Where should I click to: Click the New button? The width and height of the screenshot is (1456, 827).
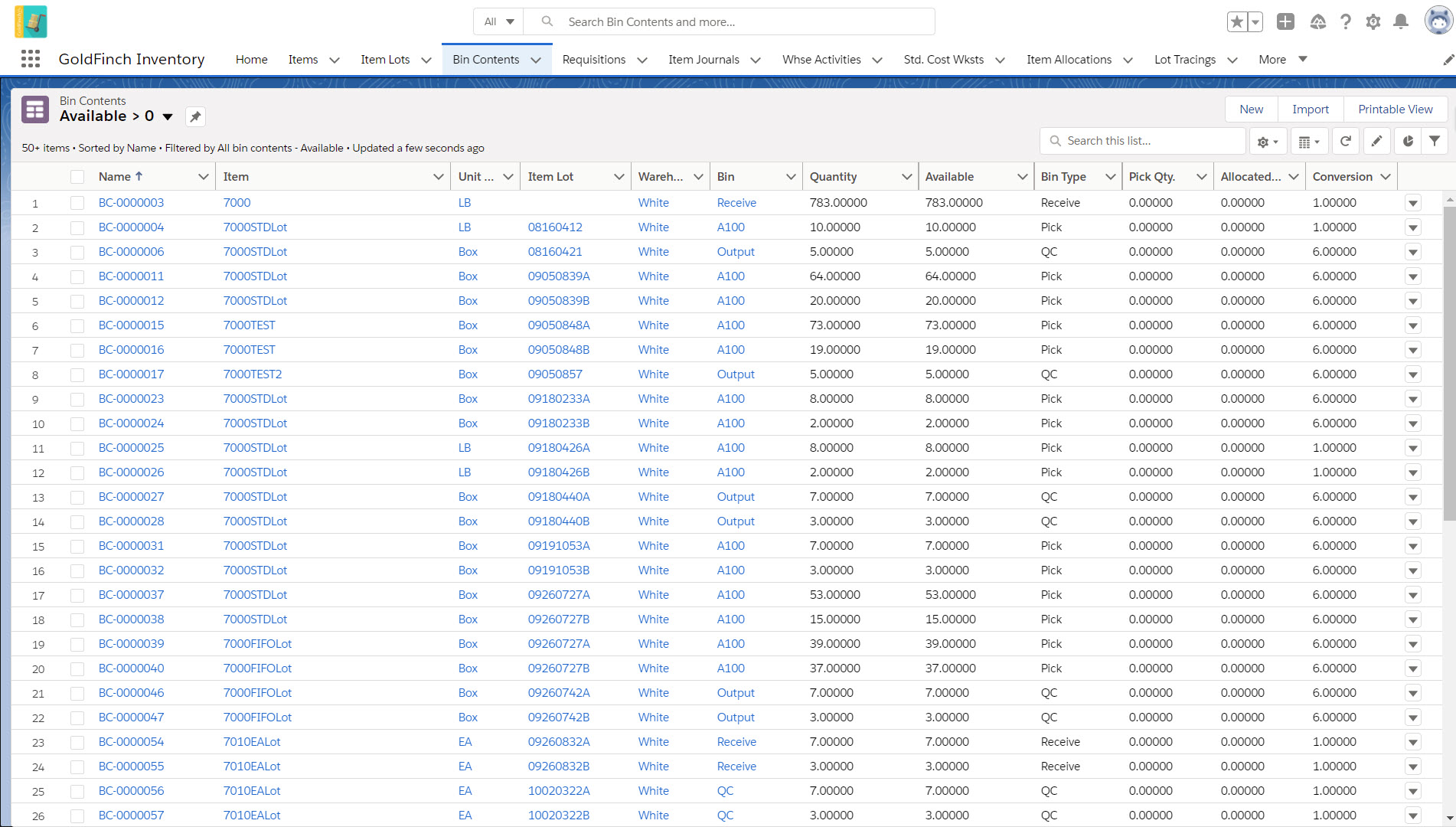pos(1251,110)
